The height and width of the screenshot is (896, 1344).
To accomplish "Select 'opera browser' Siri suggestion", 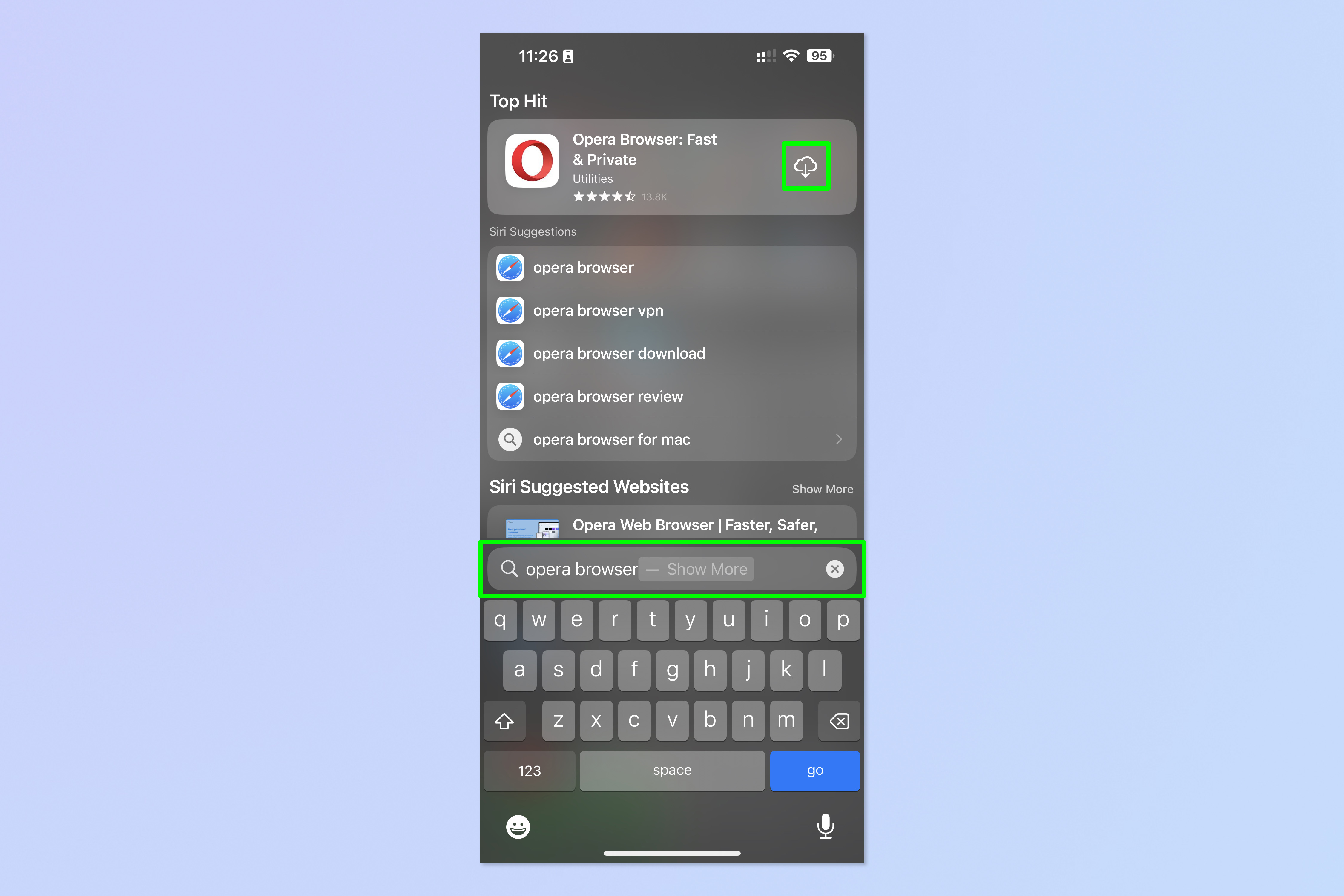I will coord(672,267).
